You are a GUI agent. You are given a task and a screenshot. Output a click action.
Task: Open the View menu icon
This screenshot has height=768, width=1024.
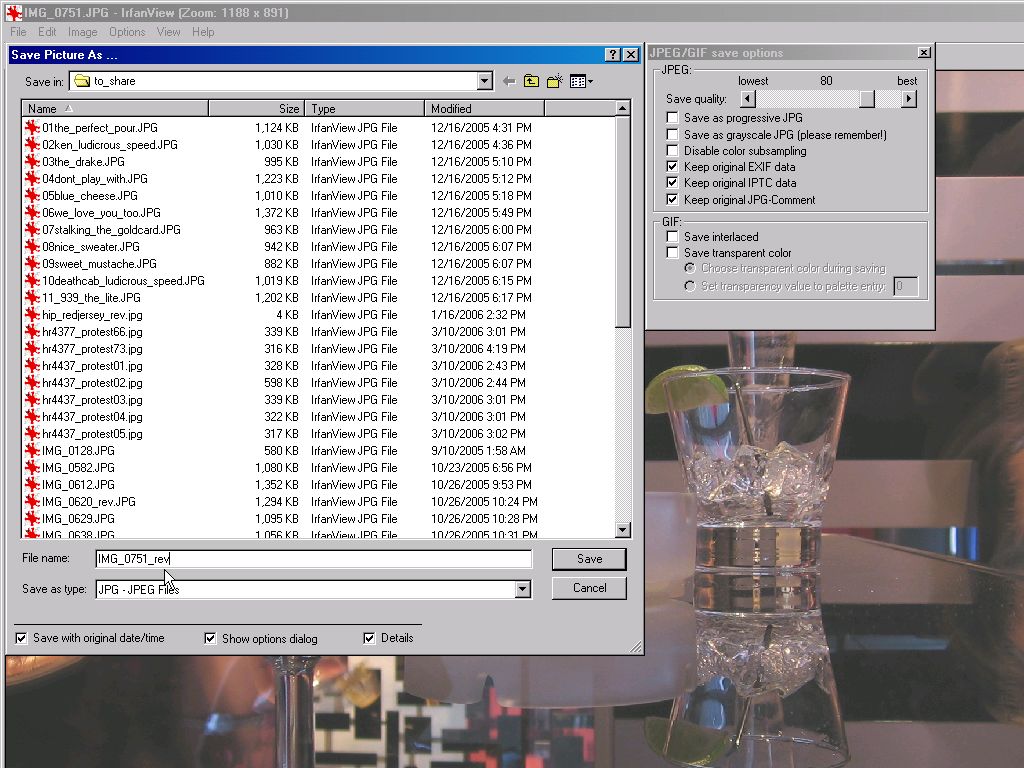[581, 82]
